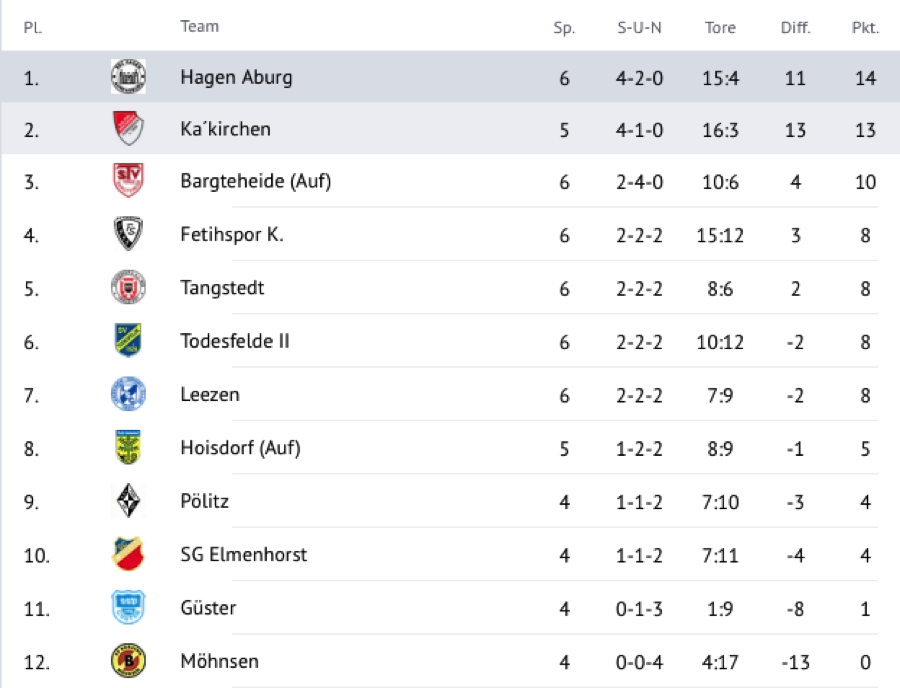
Task: Click the Tangstedt club crest
Action: click(x=128, y=288)
